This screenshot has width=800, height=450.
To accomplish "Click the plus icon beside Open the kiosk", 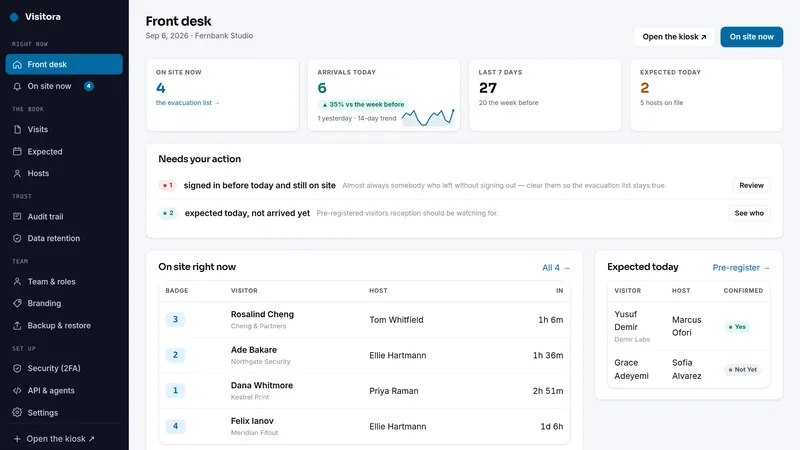I will point(17,439).
